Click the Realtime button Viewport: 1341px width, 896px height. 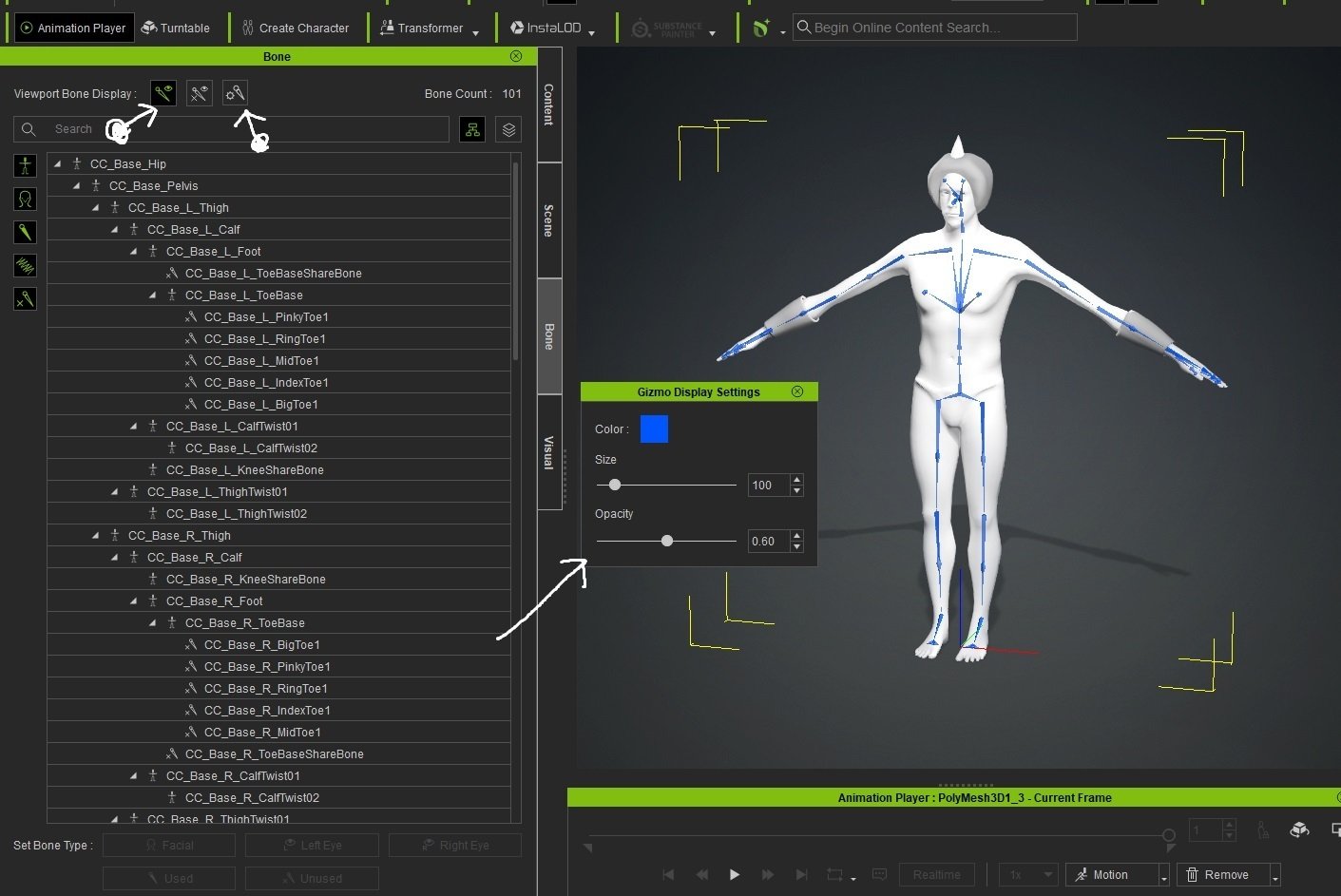click(937, 874)
